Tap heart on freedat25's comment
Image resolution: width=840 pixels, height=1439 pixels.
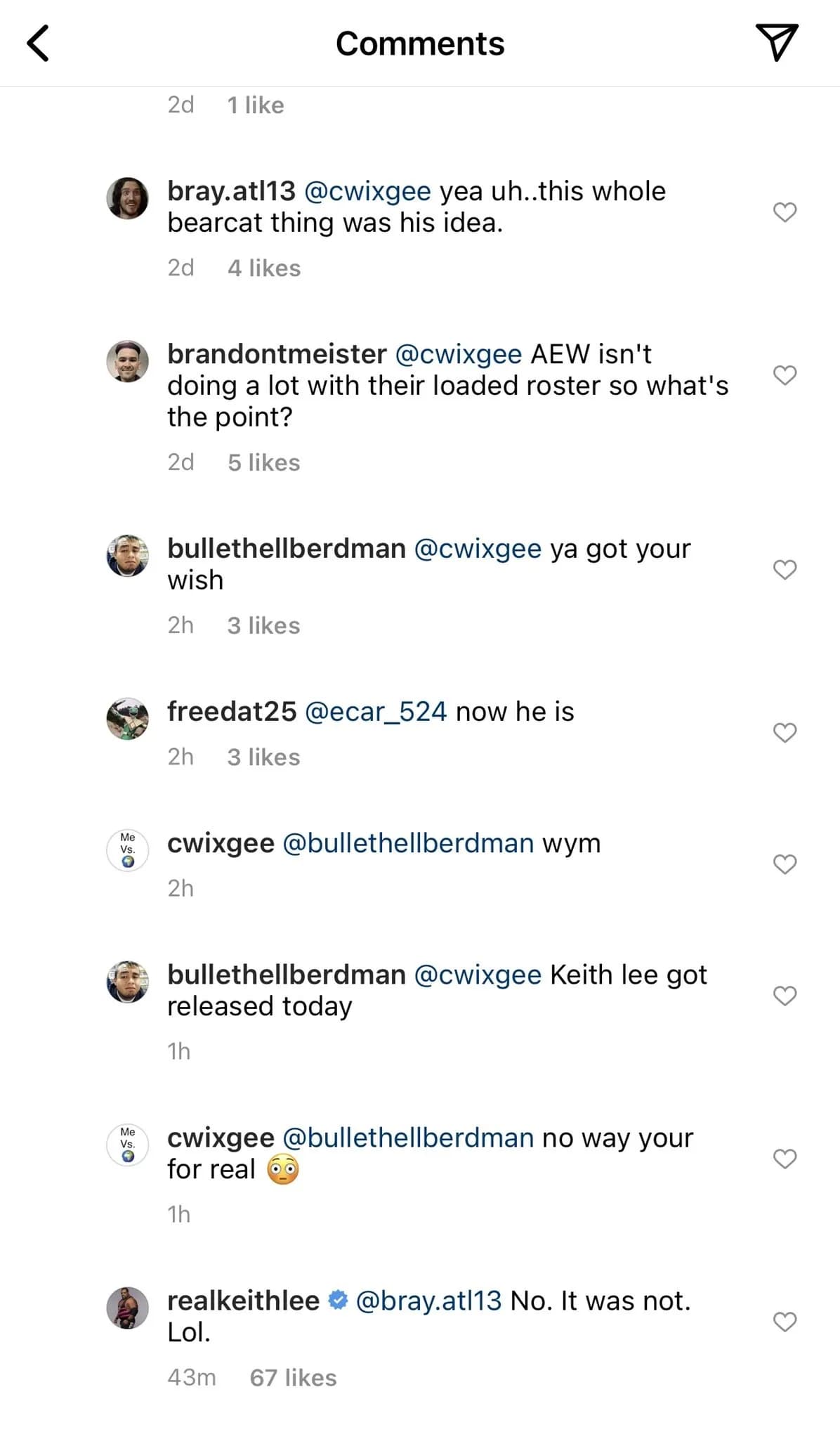point(785,733)
